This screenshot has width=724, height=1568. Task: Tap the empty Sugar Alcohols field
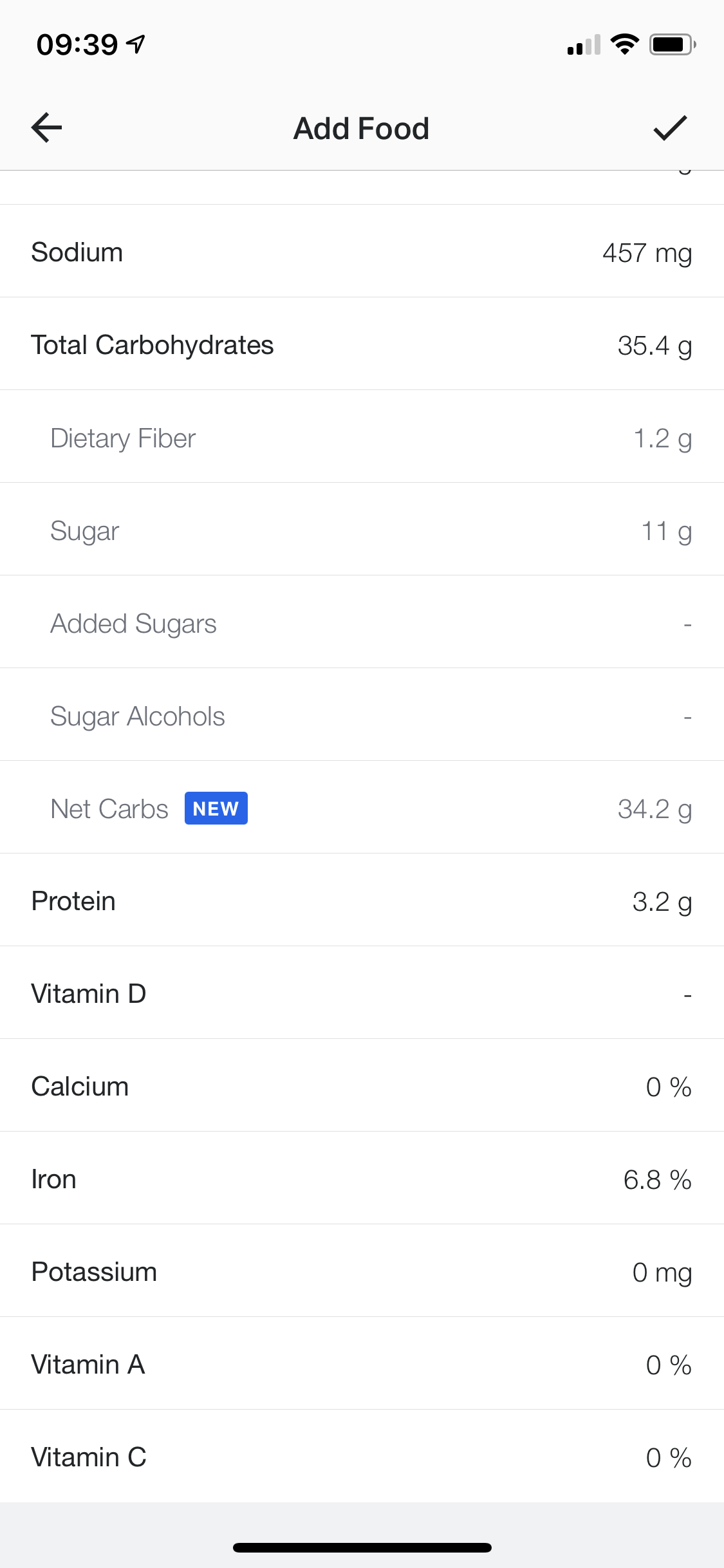click(687, 717)
